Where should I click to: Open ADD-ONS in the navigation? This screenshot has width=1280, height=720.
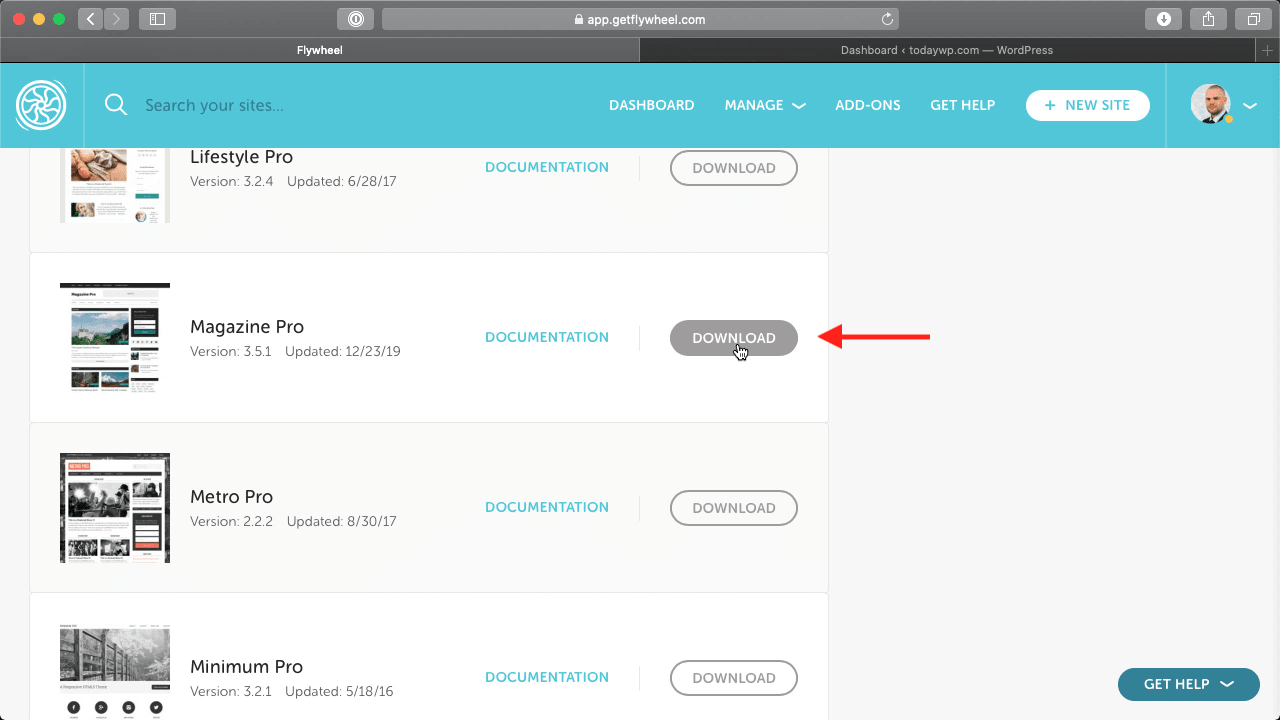pyautogui.click(x=868, y=105)
